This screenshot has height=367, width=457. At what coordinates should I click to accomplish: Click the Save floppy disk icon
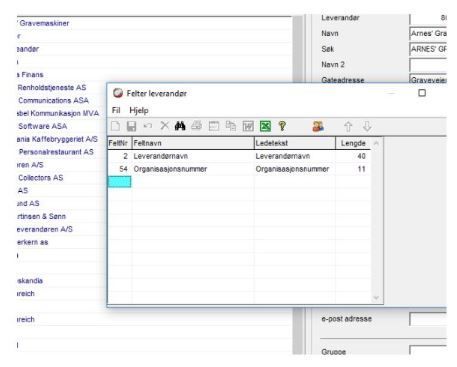[131, 126]
